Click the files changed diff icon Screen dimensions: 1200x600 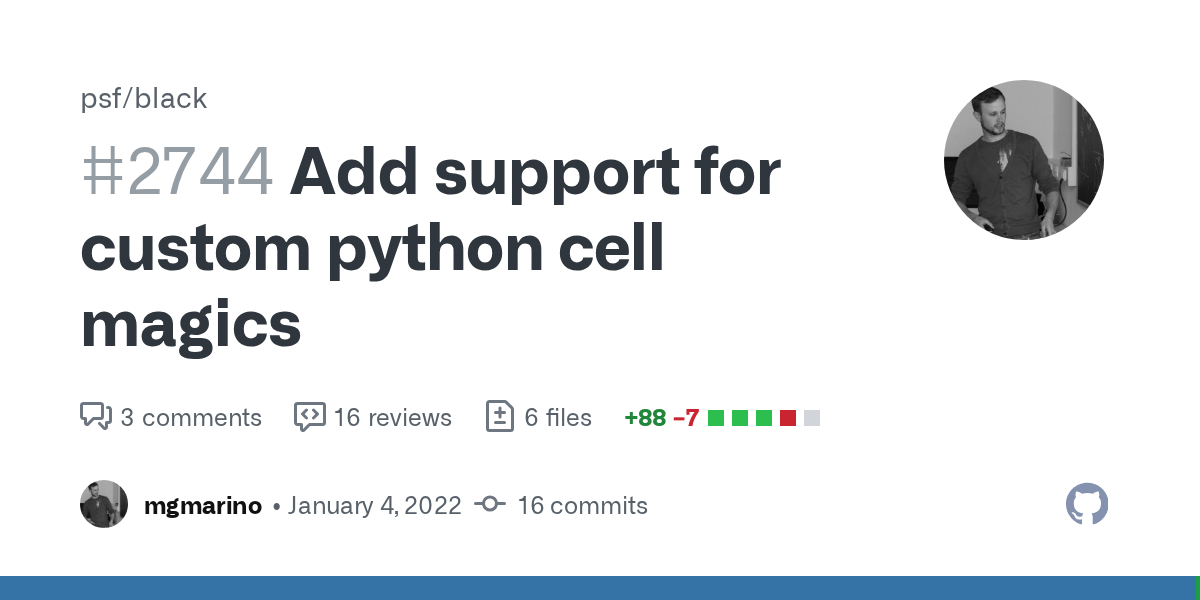(499, 417)
